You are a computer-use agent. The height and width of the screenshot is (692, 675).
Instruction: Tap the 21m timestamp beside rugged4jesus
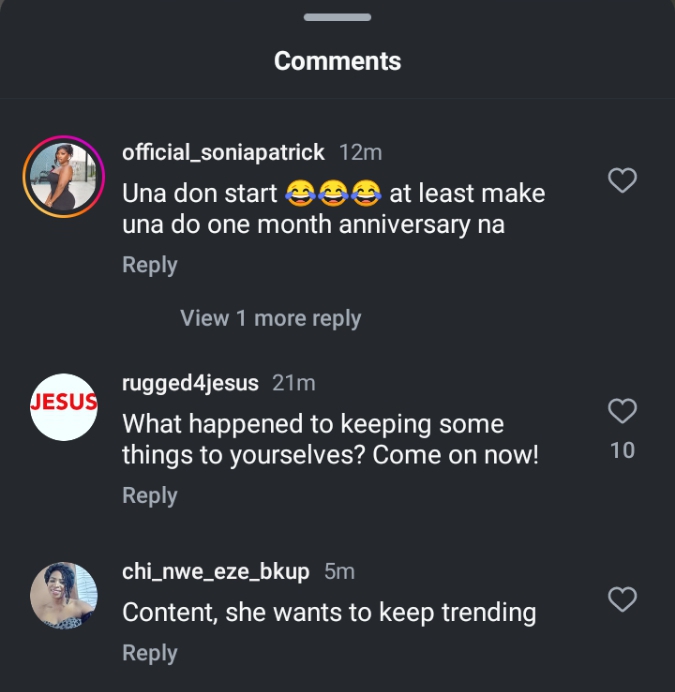(x=294, y=383)
